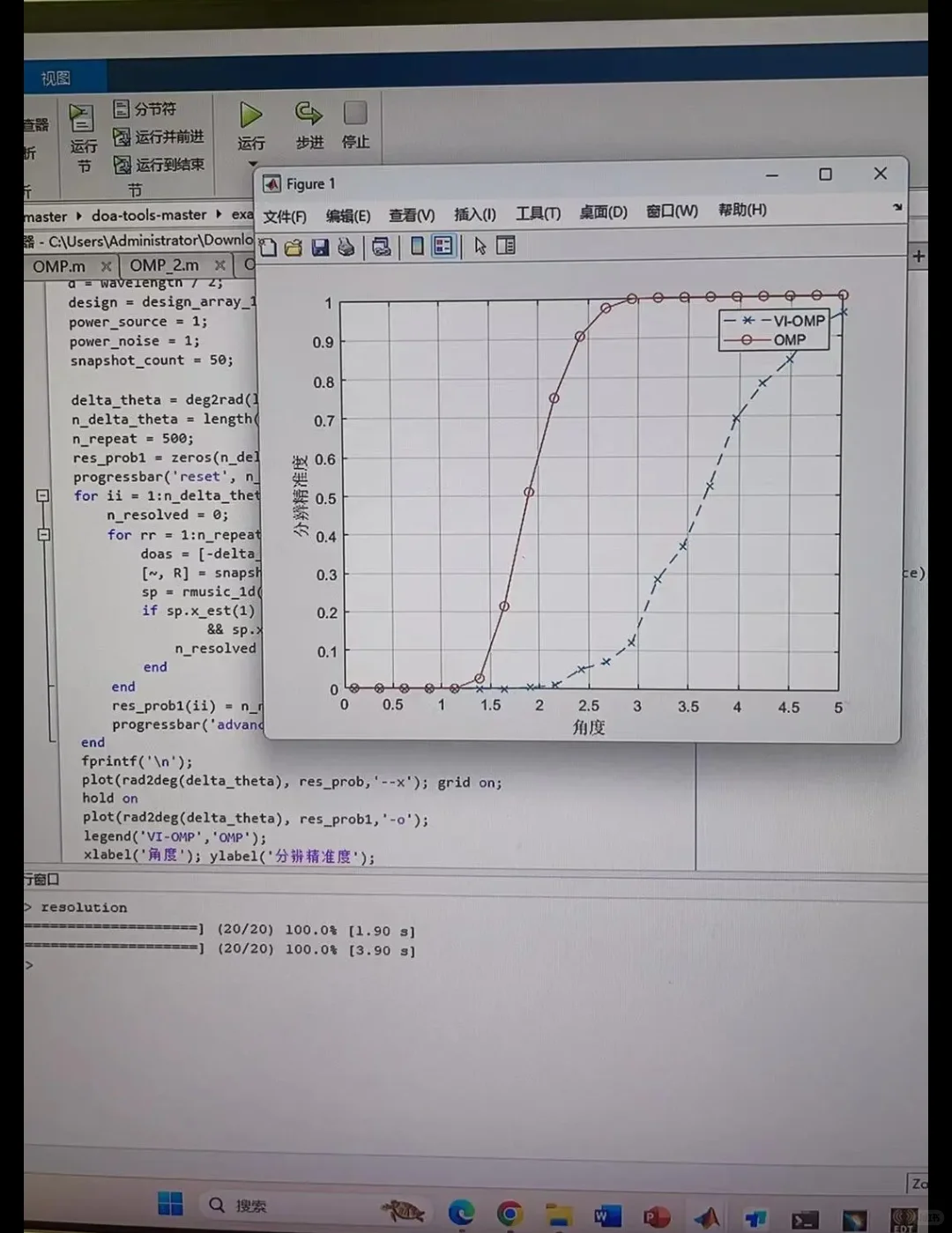
Task: Save the figure using the floppy icon
Action: point(320,248)
